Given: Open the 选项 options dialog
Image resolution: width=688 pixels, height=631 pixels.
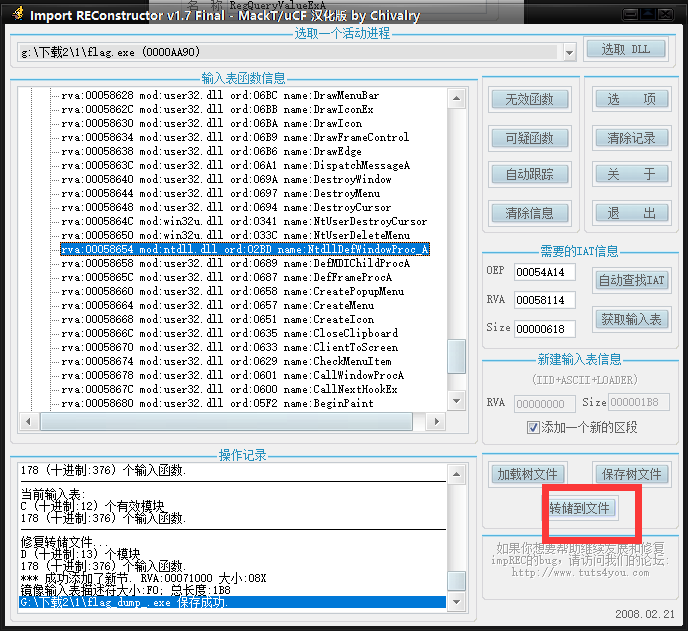Looking at the screenshot, I should (631, 100).
